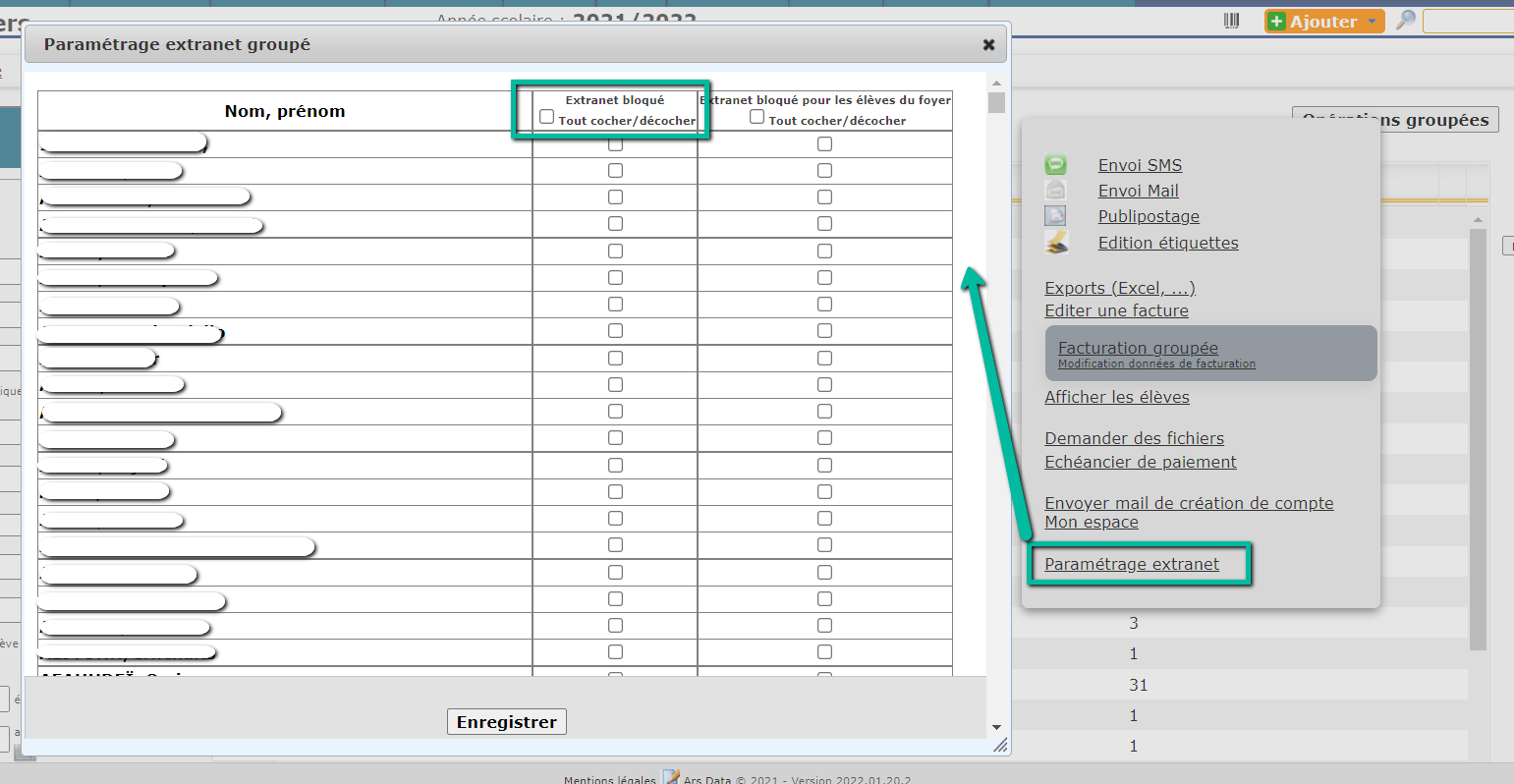This screenshot has height=784, width=1514.
Task: Select Demander des fichiers
Action: [x=1134, y=438]
